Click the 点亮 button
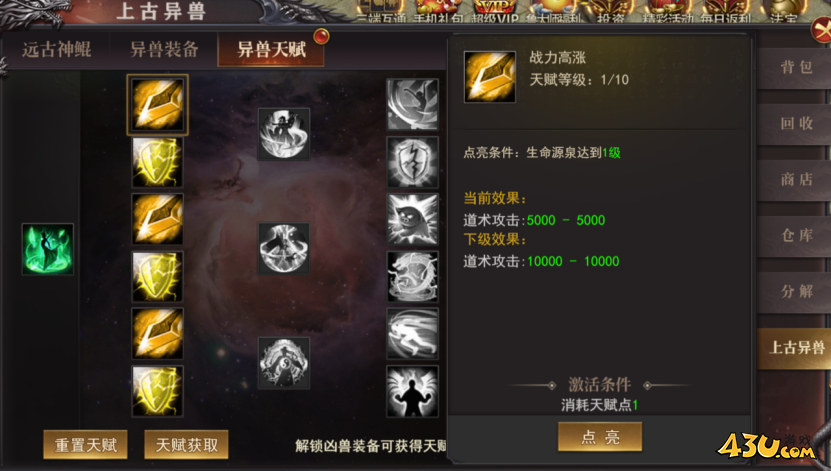Viewport: 831px width, 471px height. coord(600,437)
